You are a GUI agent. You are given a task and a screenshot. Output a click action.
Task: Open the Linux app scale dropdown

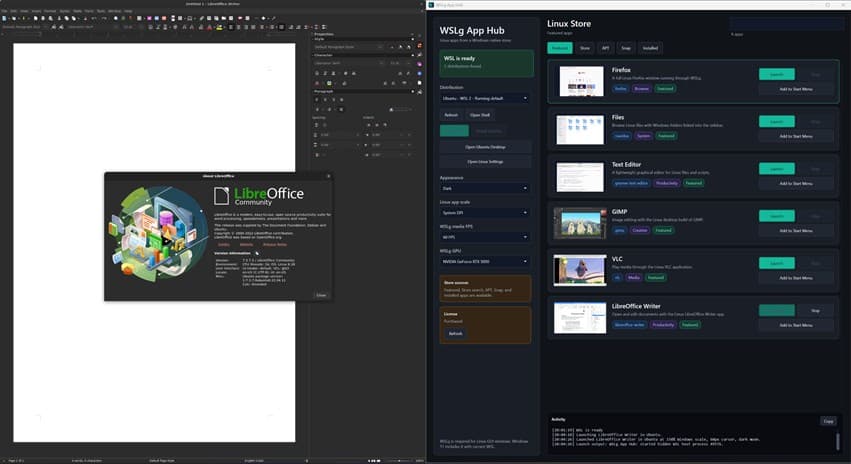(x=485, y=213)
